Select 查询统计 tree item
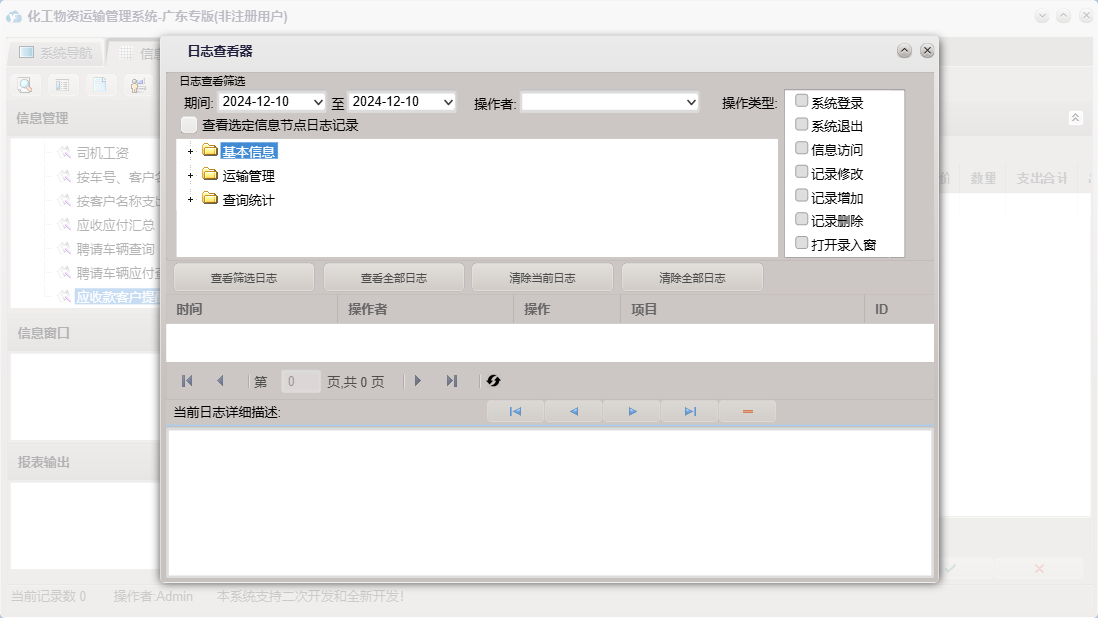The height and width of the screenshot is (618, 1098). (249, 200)
